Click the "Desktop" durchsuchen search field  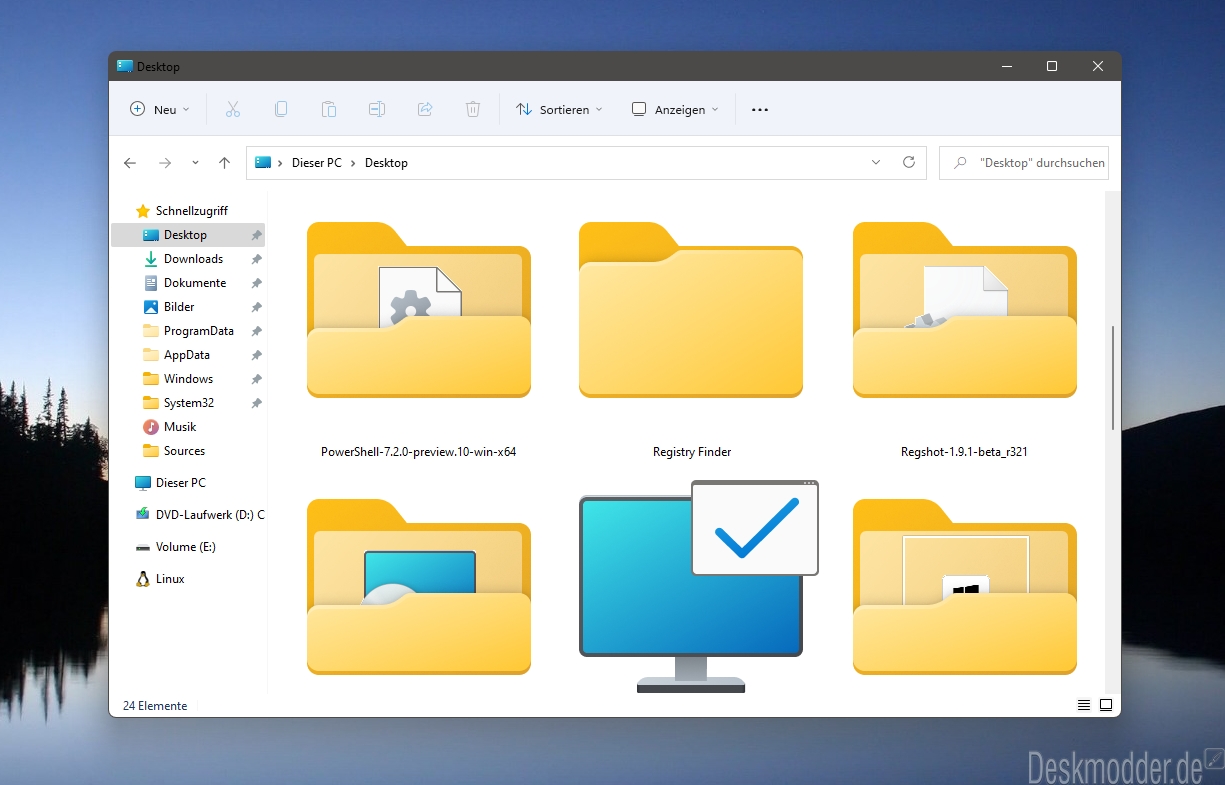[x=1024, y=162]
